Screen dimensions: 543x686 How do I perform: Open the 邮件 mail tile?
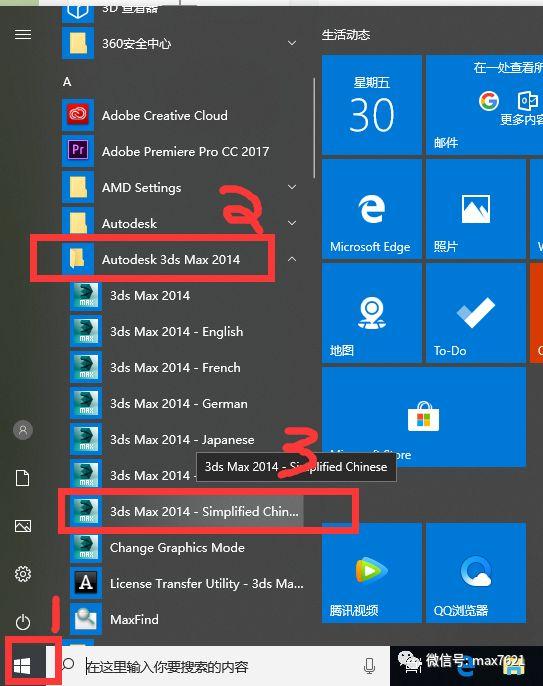[484, 105]
